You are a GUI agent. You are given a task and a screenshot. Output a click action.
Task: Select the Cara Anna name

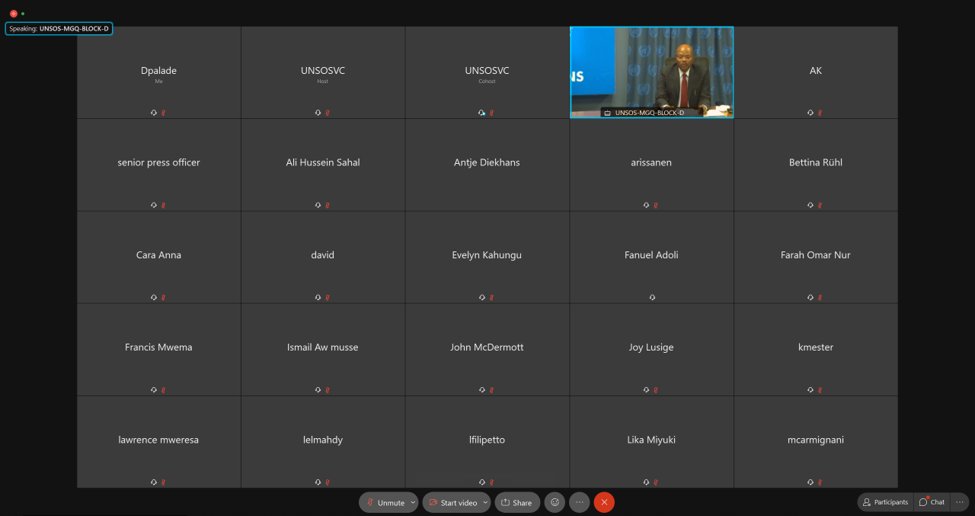click(159, 255)
